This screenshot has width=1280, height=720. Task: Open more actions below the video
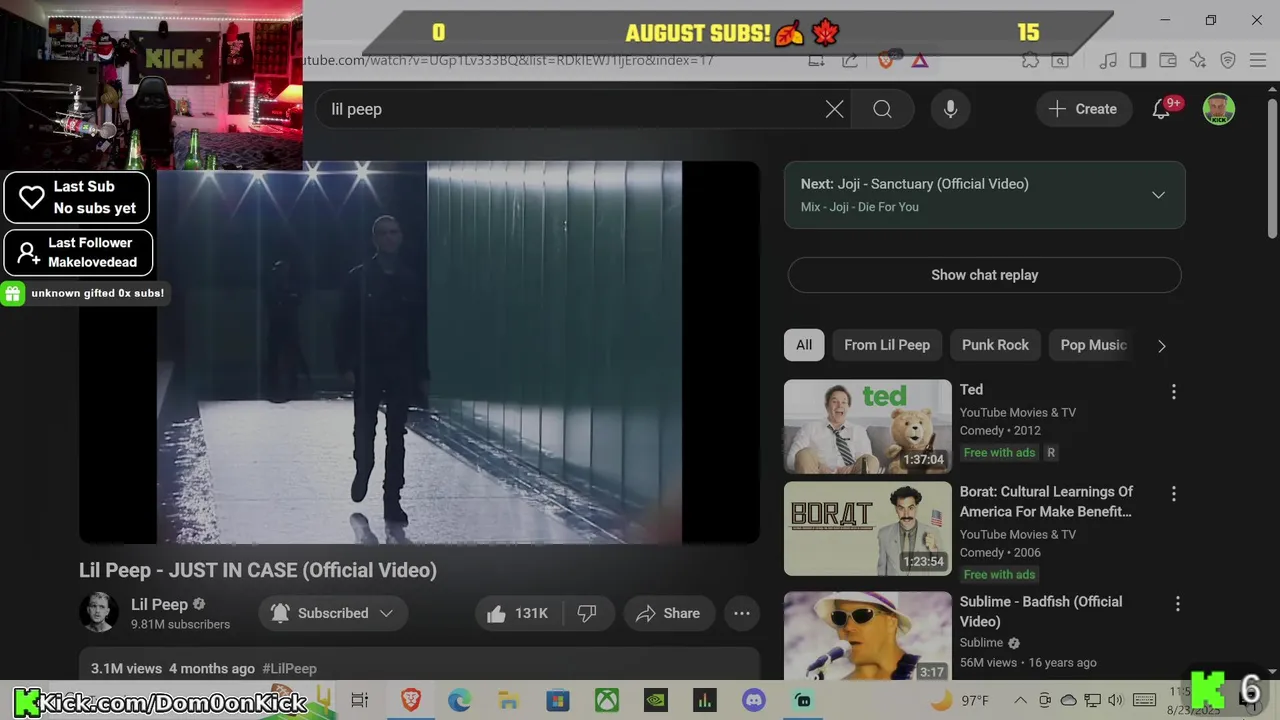coord(742,613)
